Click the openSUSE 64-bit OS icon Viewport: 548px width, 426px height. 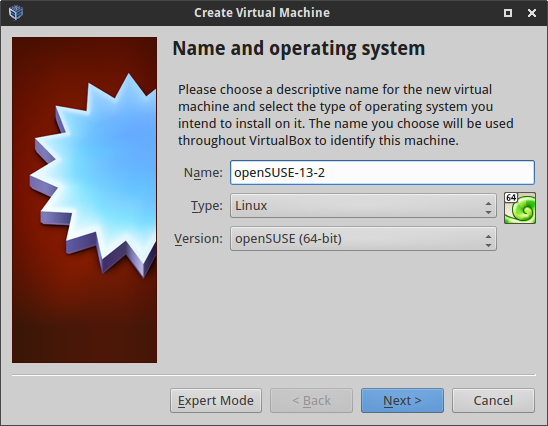(x=520, y=208)
